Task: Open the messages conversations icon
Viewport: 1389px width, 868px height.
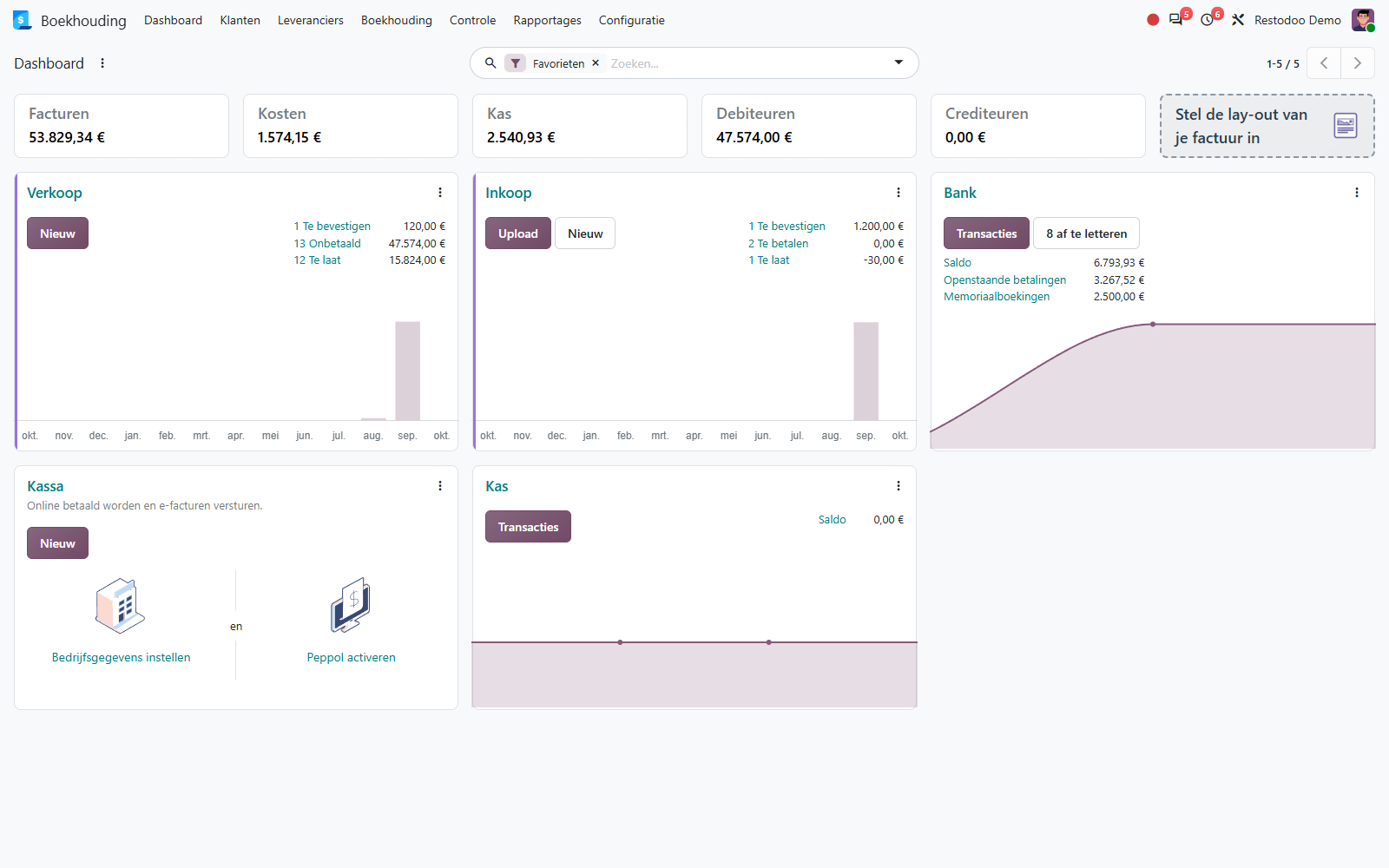Action: tap(1176, 19)
